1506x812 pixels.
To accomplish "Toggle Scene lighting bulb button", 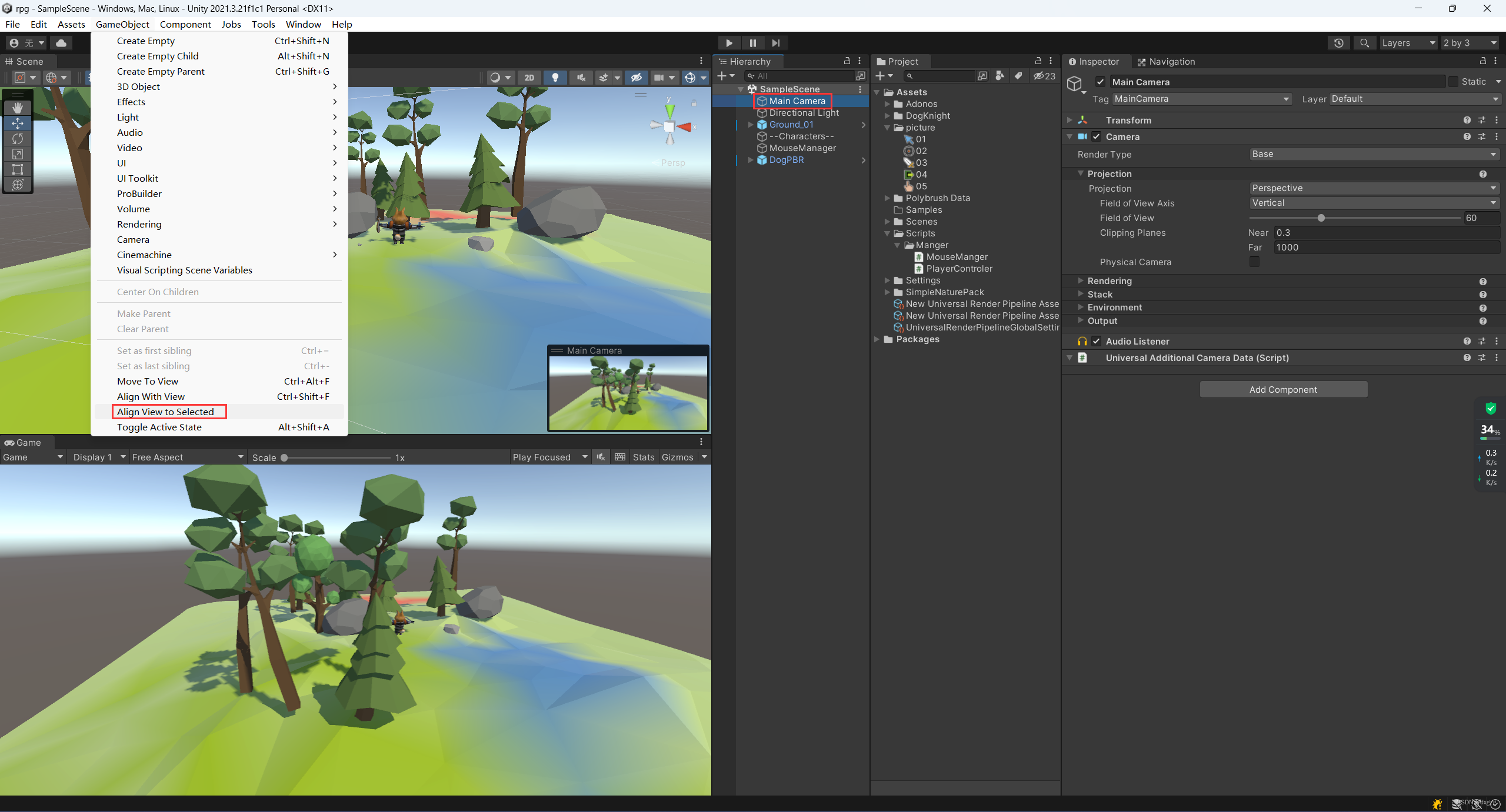I will pos(555,78).
